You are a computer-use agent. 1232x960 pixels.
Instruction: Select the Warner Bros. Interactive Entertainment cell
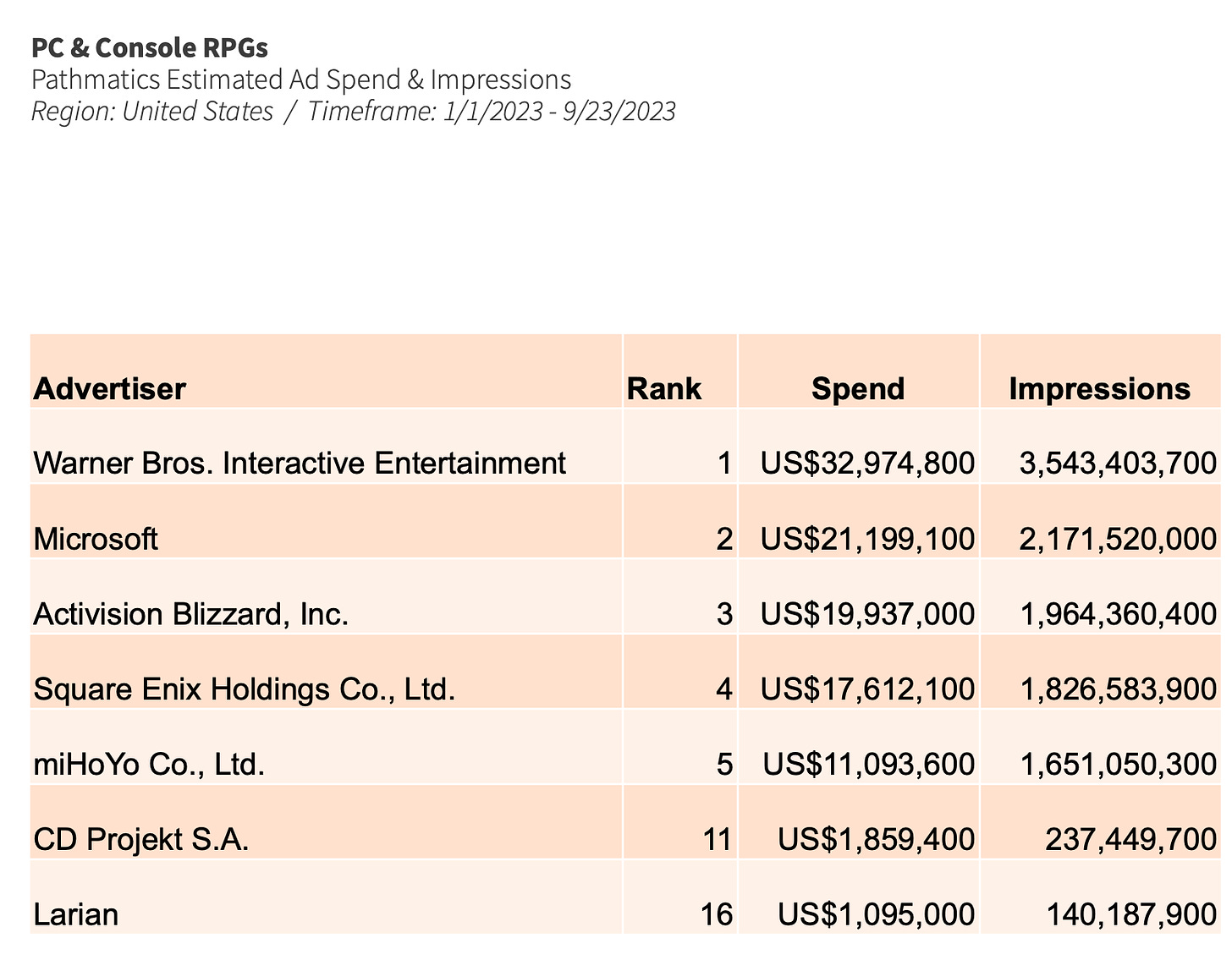pos(300,463)
